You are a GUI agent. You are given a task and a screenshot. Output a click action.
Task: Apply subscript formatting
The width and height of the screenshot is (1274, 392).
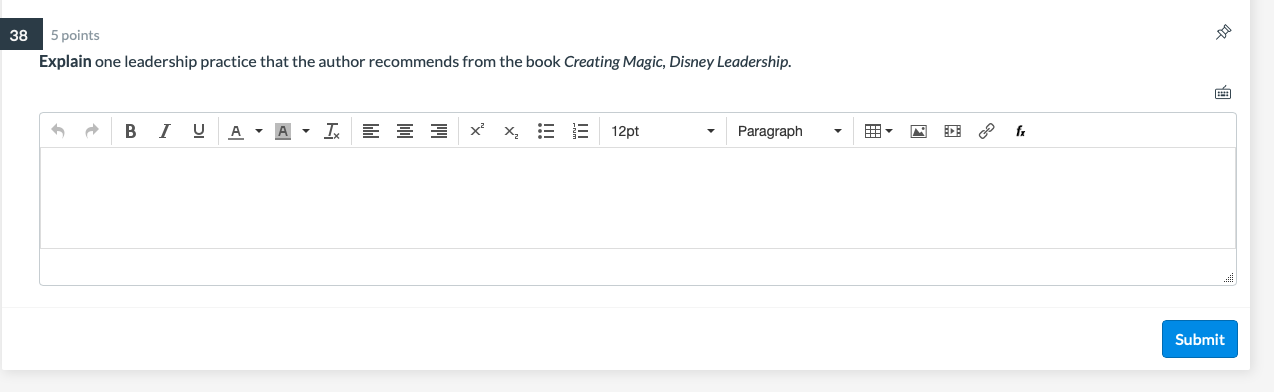(x=511, y=131)
